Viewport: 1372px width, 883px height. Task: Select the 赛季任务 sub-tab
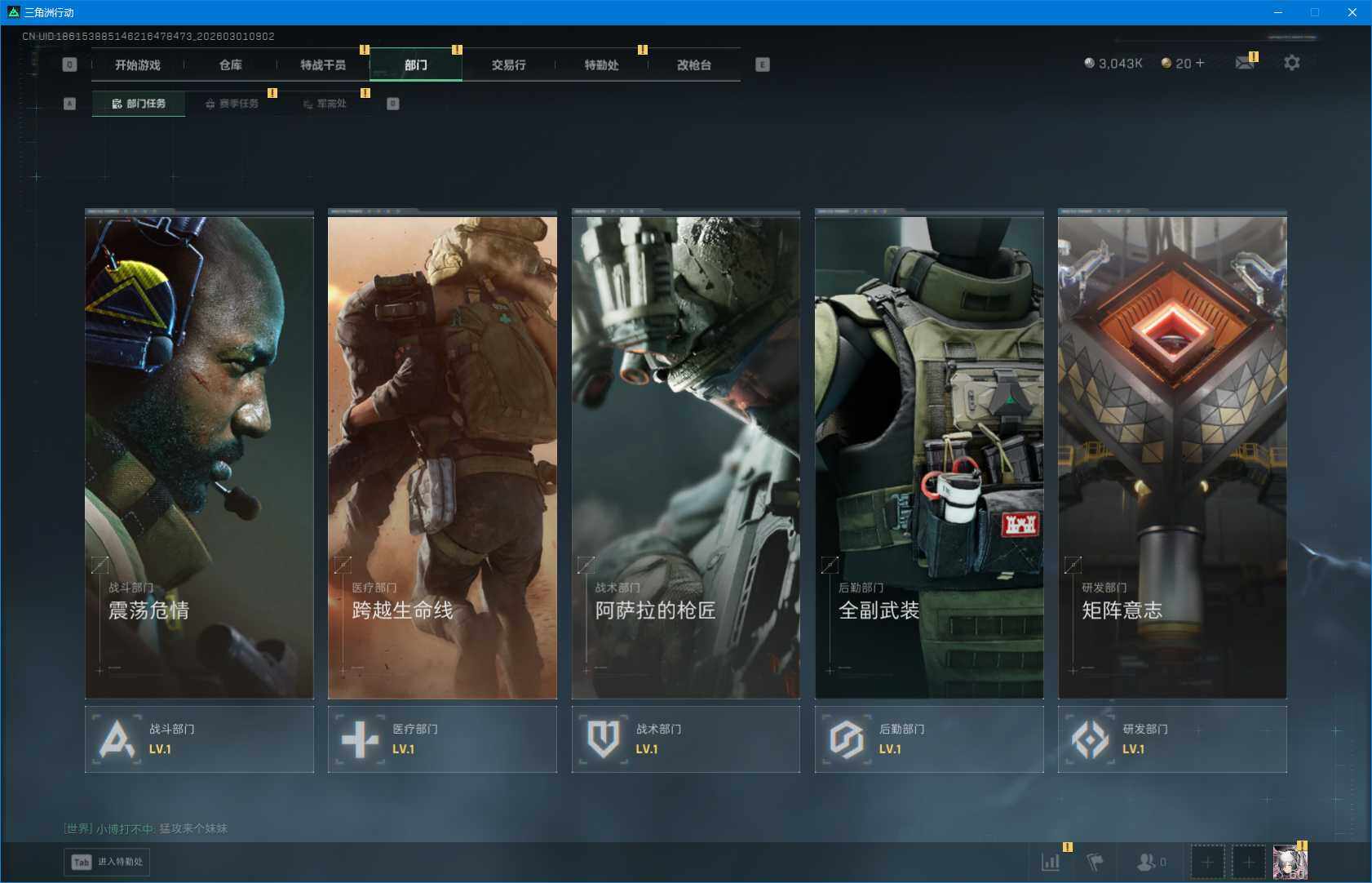[232, 104]
